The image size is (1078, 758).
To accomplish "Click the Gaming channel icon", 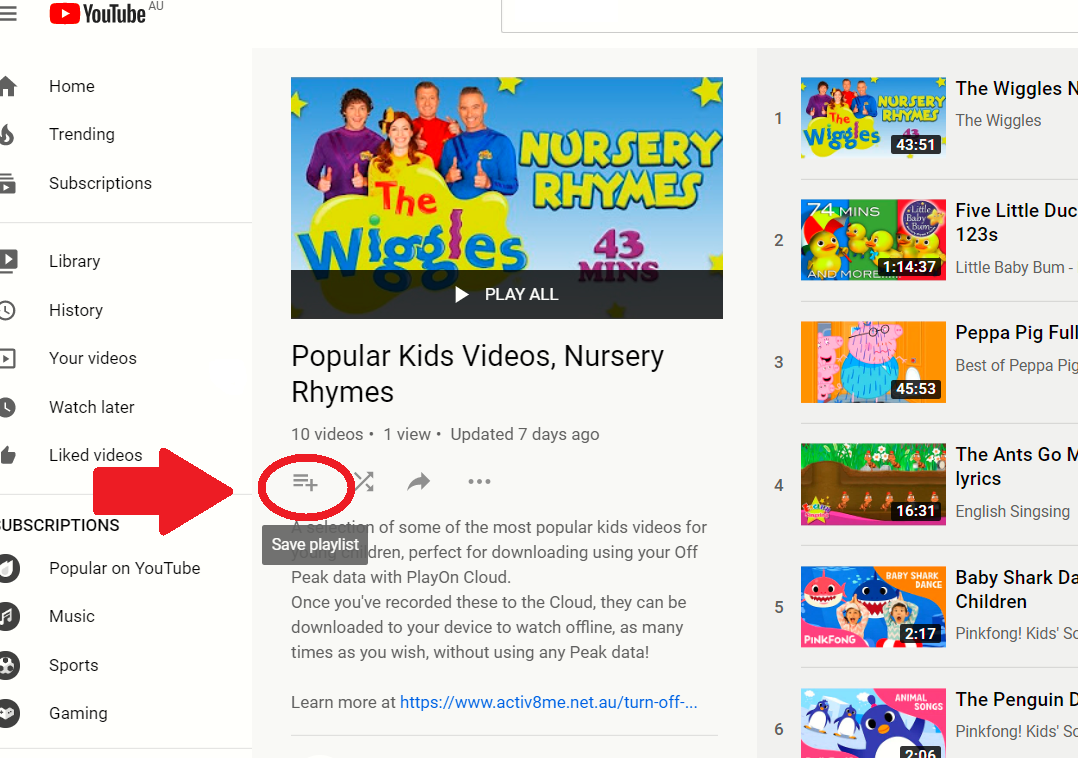I will [9, 713].
